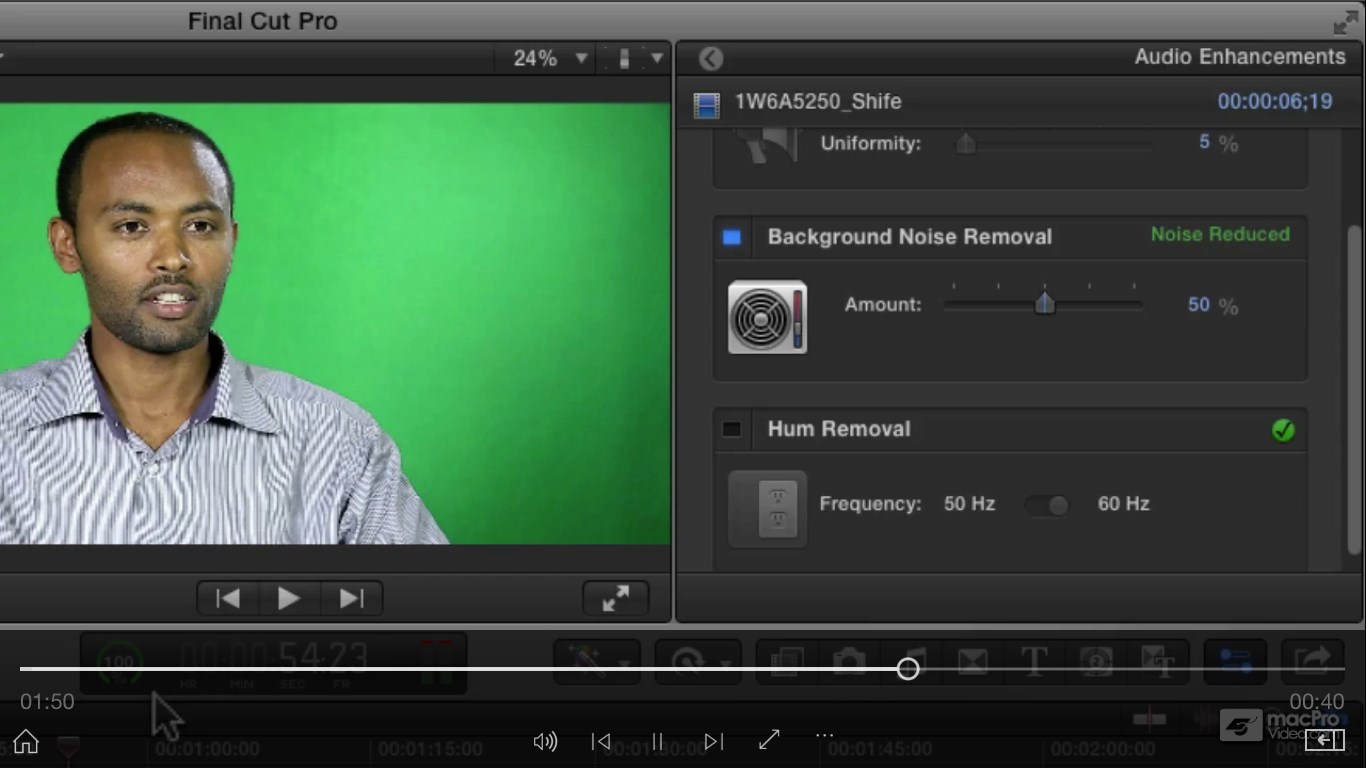The height and width of the screenshot is (768, 1366).
Task: Click the Share arrow button in the toolbar
Action: pos(1312,661)
